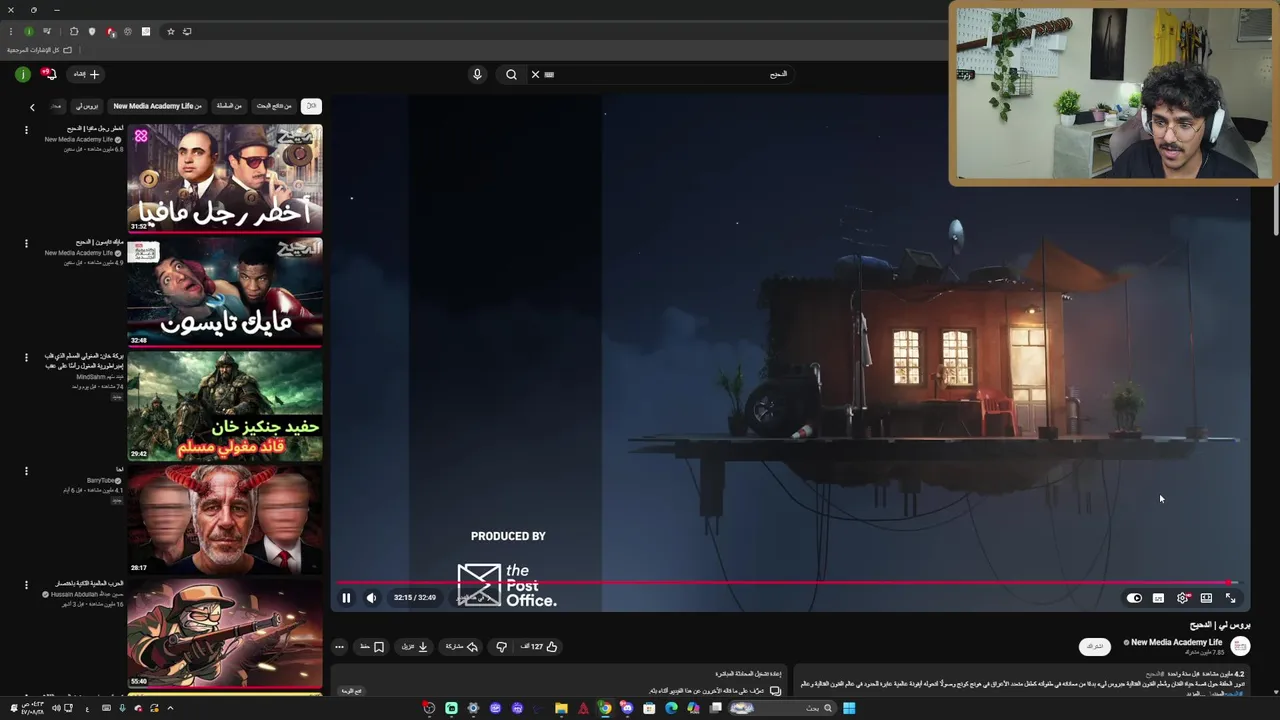This screenshot has height=720, width=1280.
Task: Open the Share button under the video
Action: tap(462, 647)
